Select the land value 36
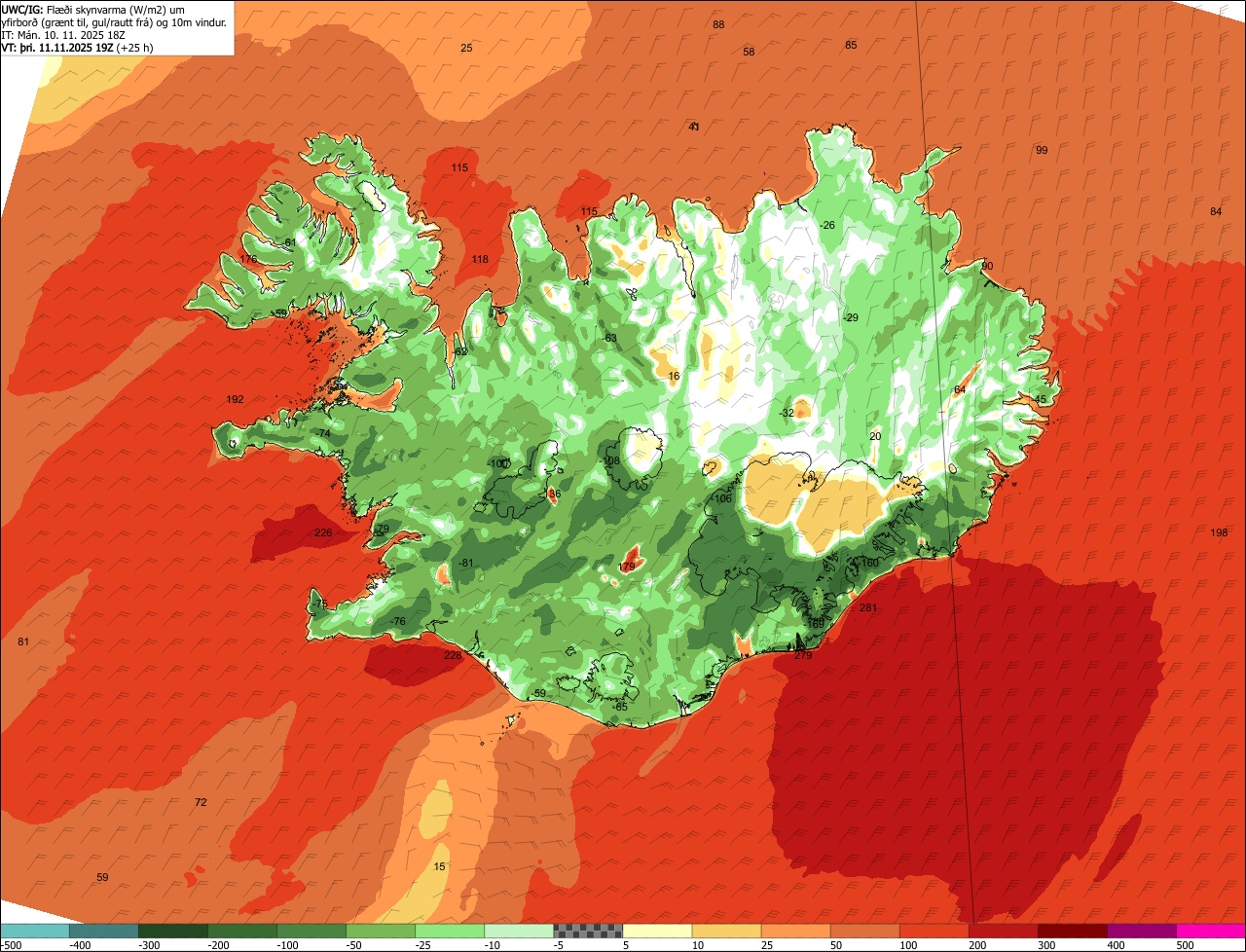This screenshot has width=1246, height=952. pos(555,494)
